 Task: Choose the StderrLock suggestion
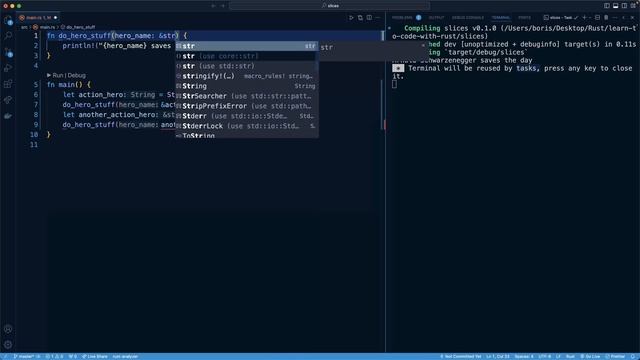247,126
